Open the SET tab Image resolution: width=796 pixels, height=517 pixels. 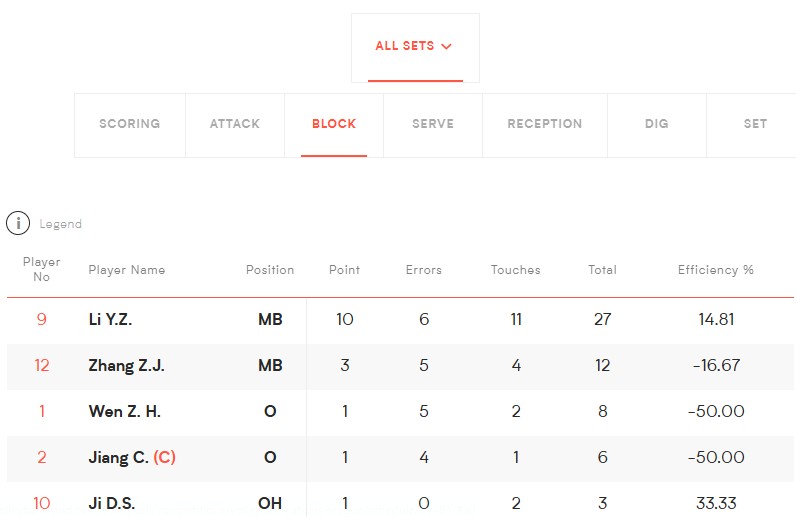tap(755, 125)
